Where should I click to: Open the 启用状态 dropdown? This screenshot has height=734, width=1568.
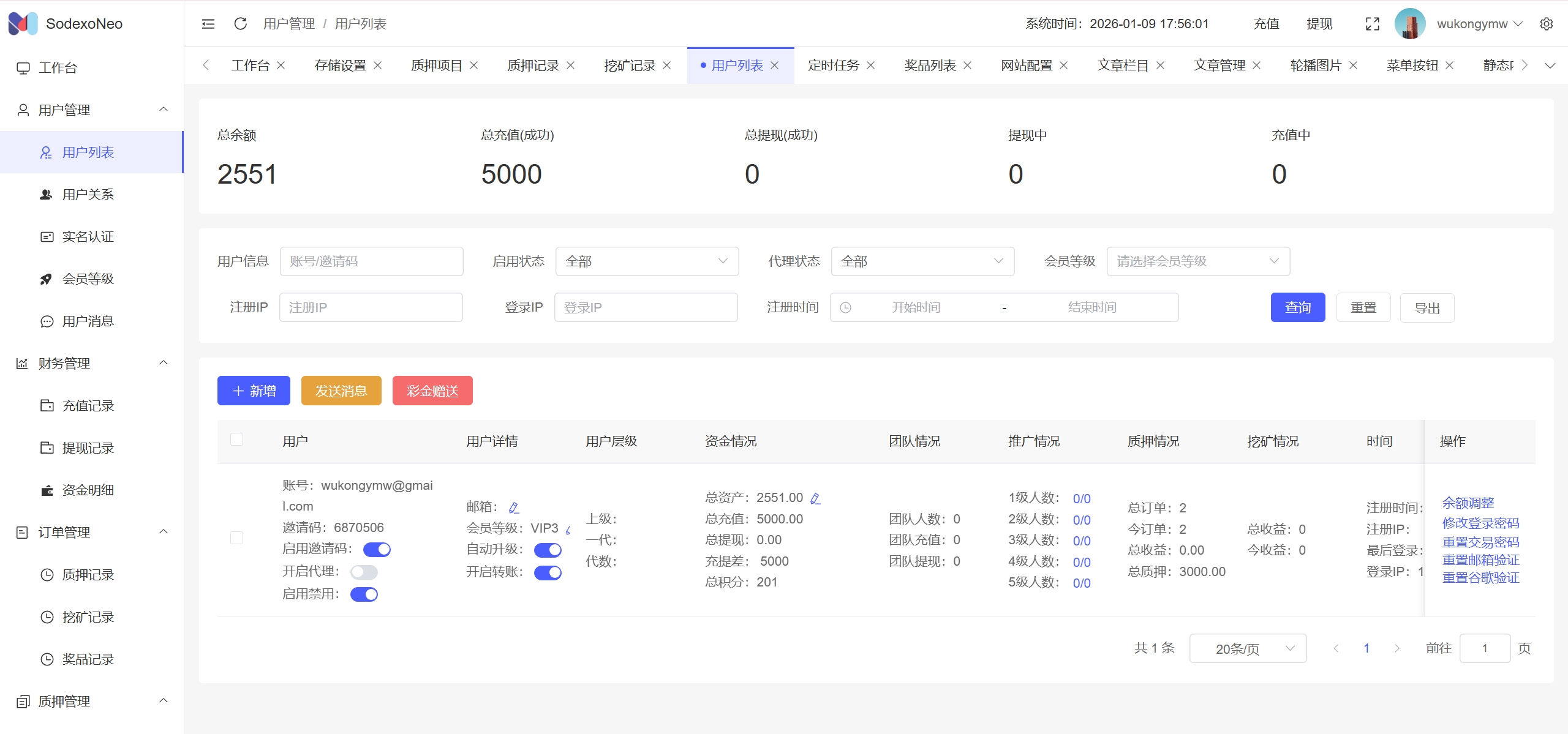pyautogui.click(x=647, y=261)
